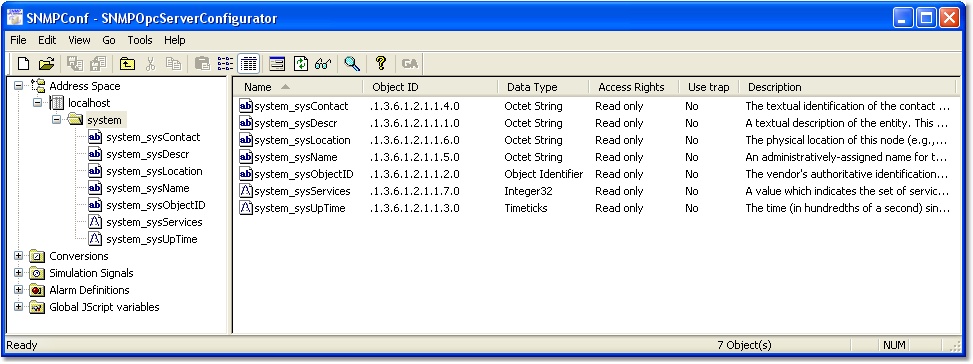Select localhost in the tree
The width and height of the screenshot is (973, 364).
click(x=89, y=103)
